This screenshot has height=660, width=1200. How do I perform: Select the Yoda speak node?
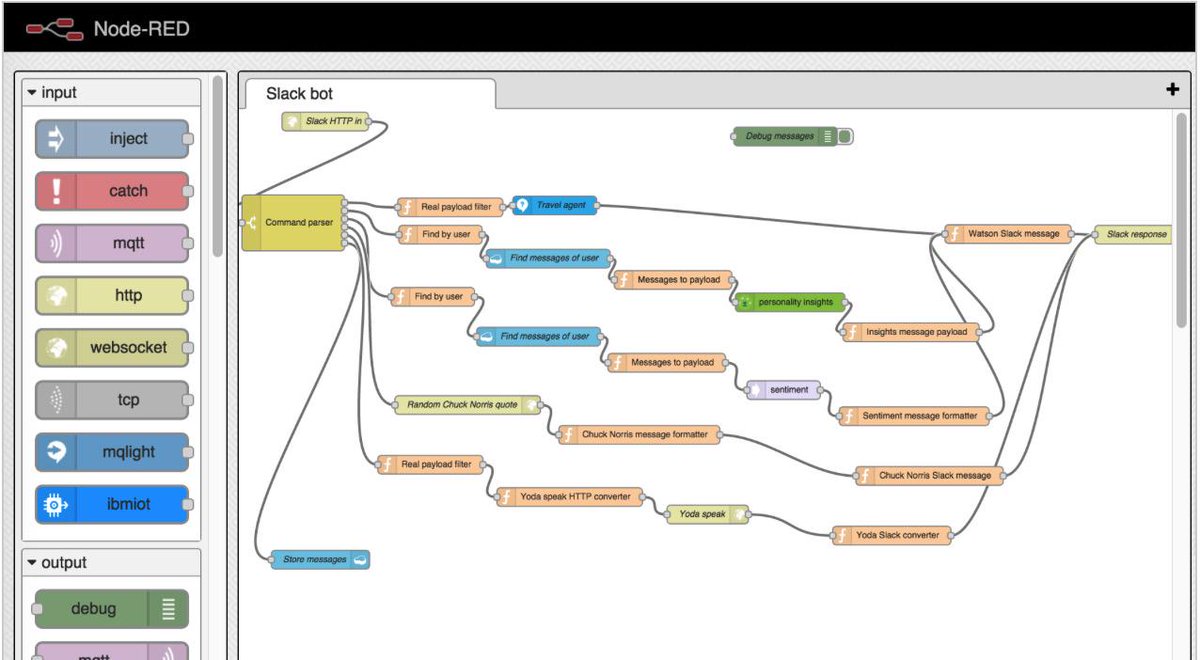coord(707,514)
